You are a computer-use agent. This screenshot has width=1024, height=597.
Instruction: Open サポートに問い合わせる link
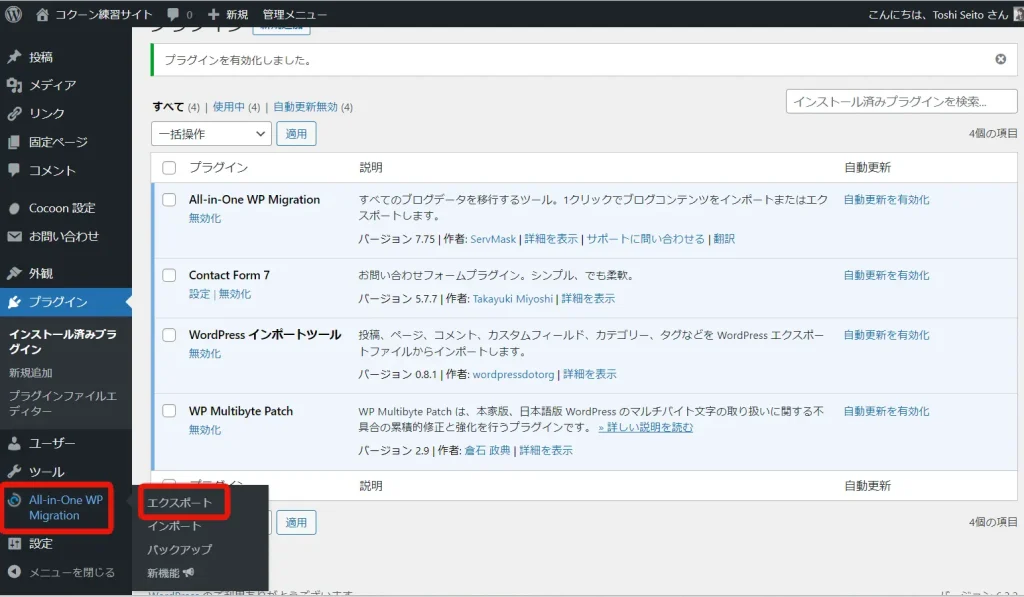coord(645,239)
